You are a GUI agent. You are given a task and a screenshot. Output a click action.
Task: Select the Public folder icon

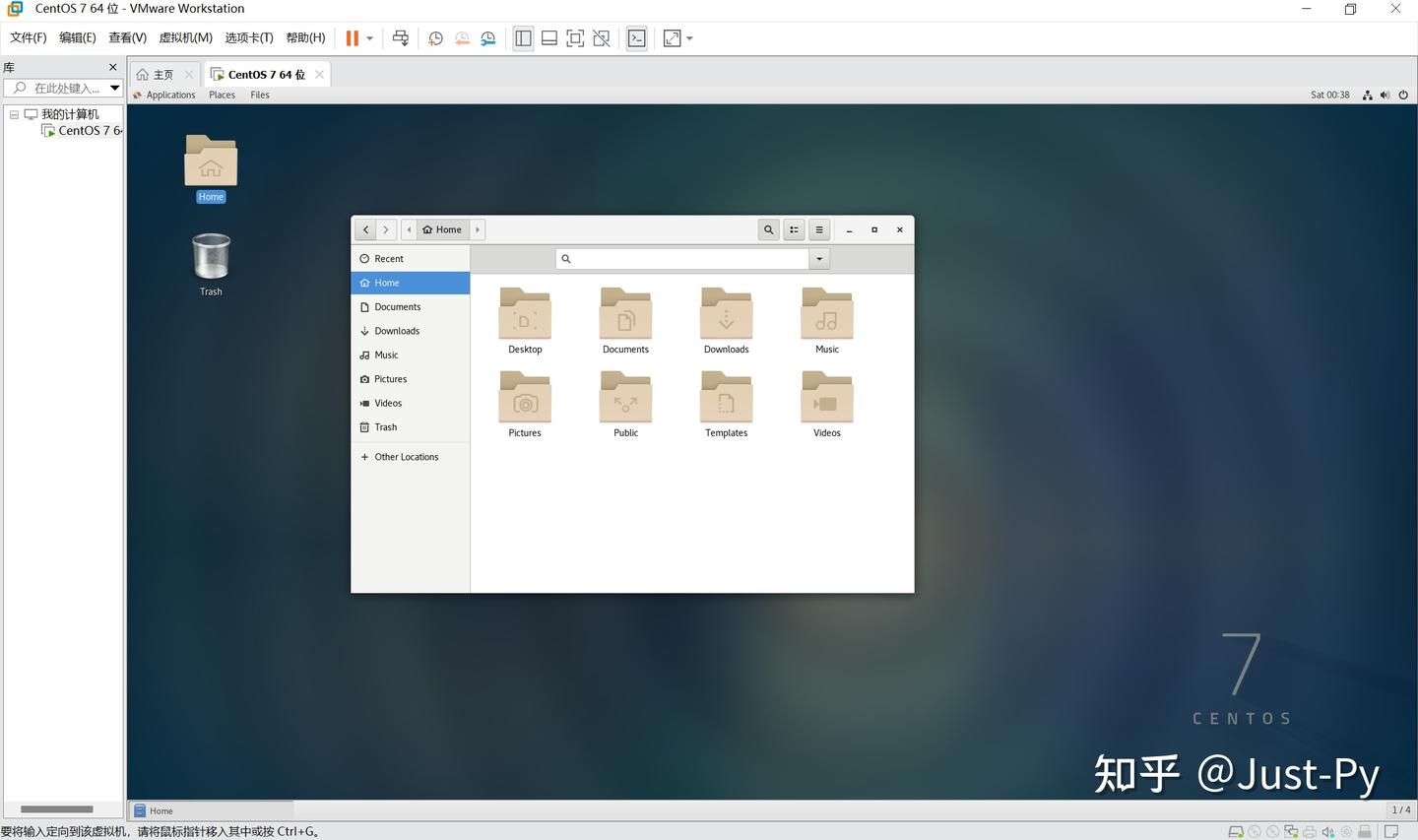click(626, 405)
